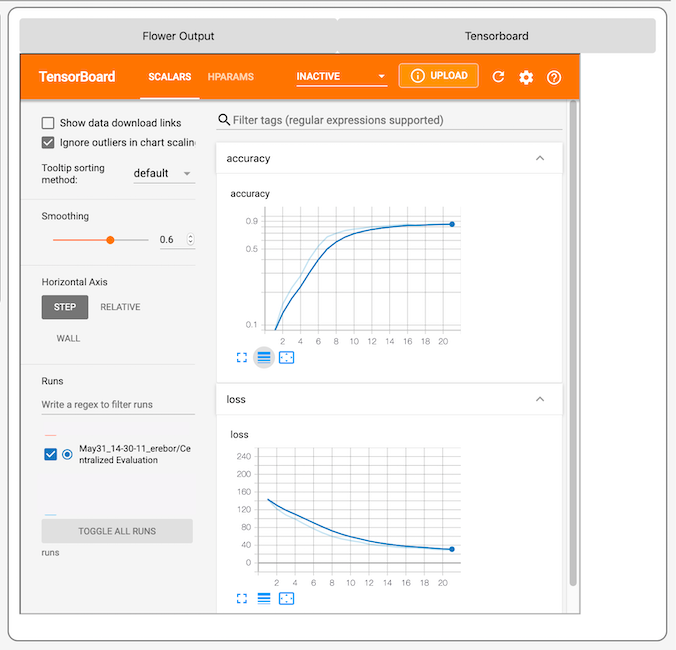Click the search icon in filter tags
Screen dimensions: 676x650
tap(224, 119)
